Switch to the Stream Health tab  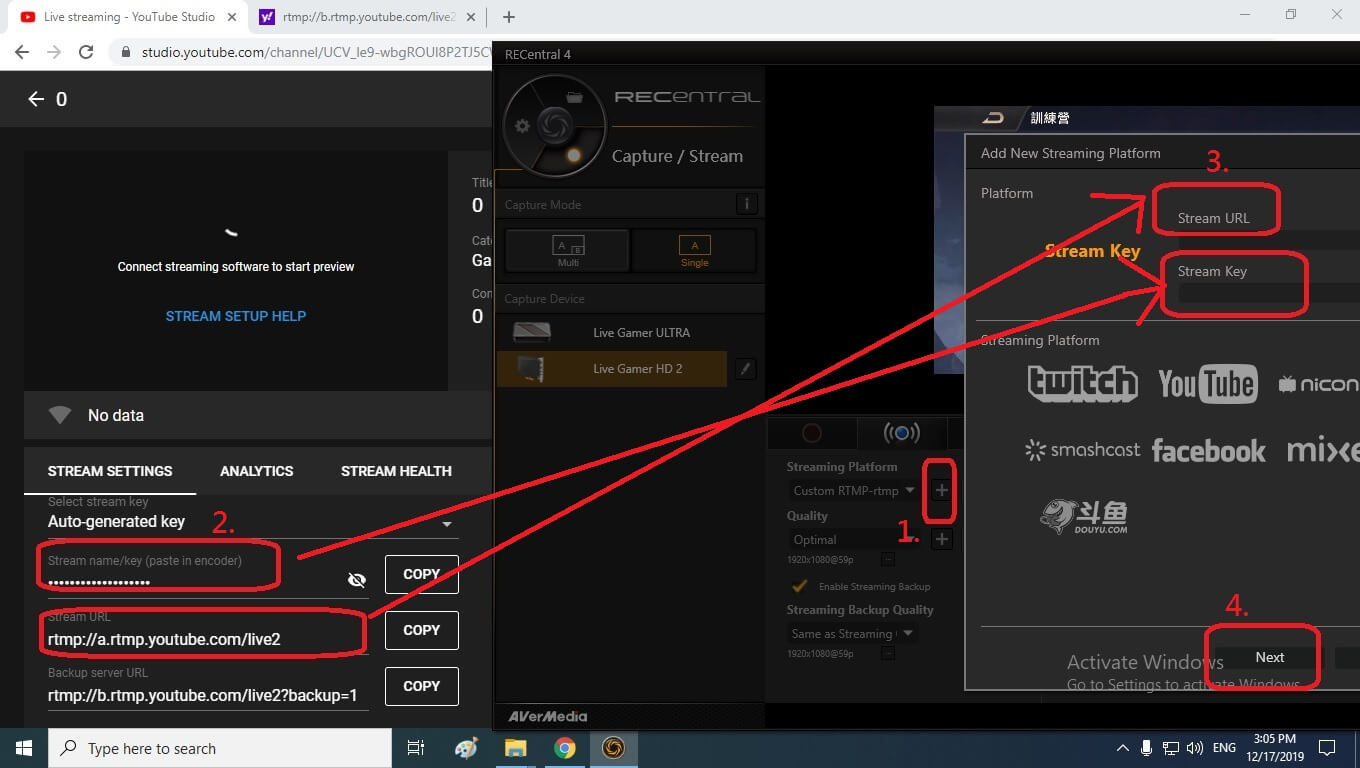[x=396, y=471]
